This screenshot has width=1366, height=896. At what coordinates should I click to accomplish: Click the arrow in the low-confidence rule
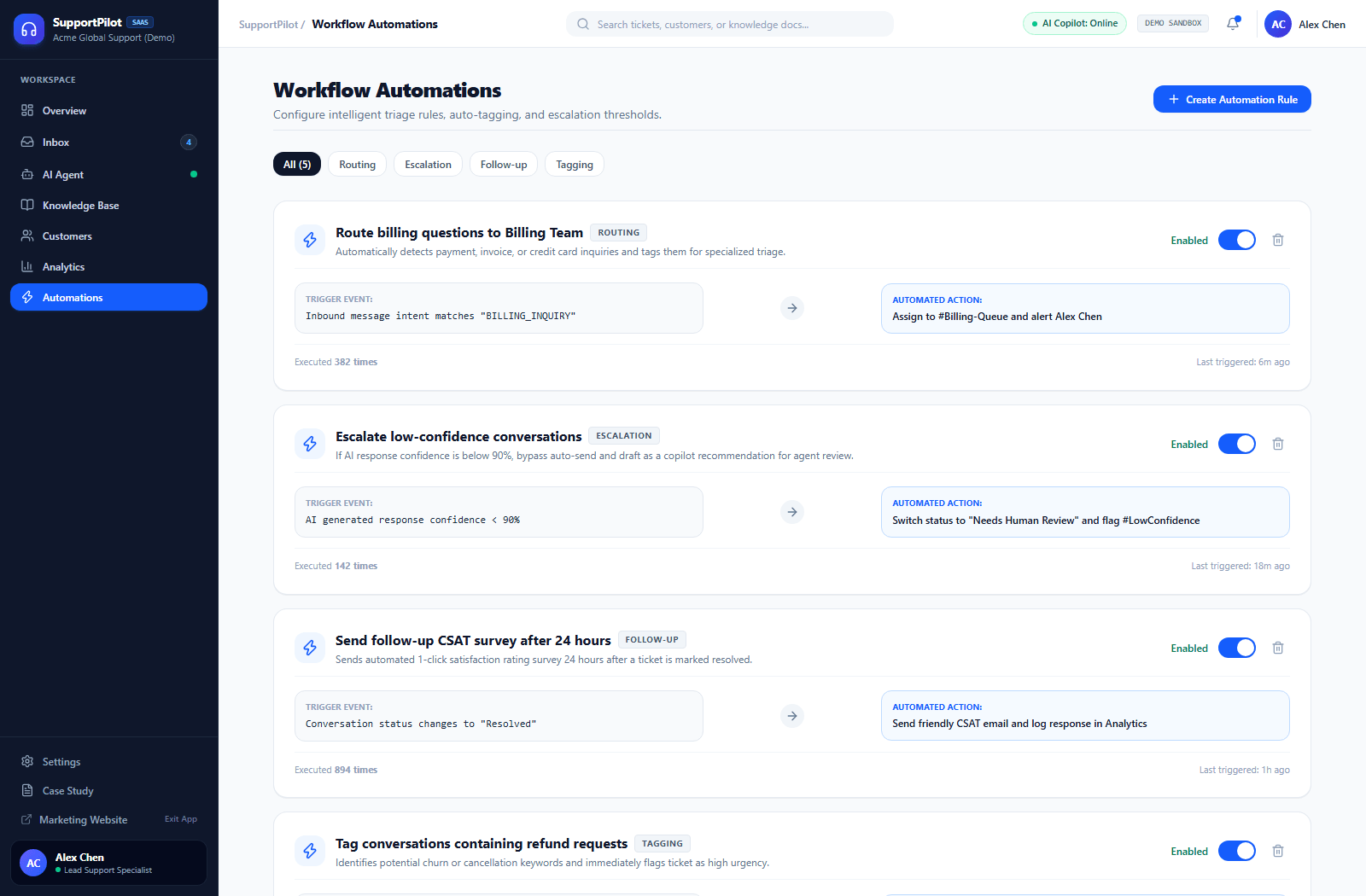[x=792, y=512]
